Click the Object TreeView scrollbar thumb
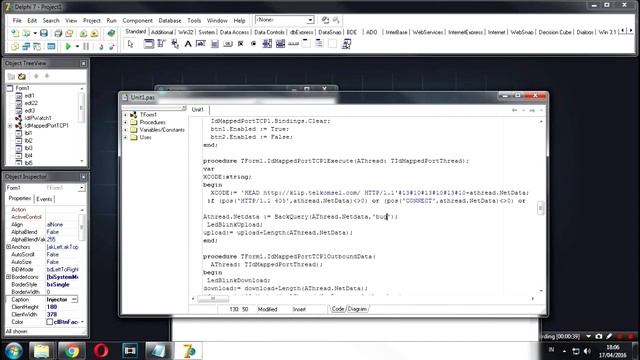The height and width of the screenshot is (360, 640). pyautogui.click(x=81, y=107)
